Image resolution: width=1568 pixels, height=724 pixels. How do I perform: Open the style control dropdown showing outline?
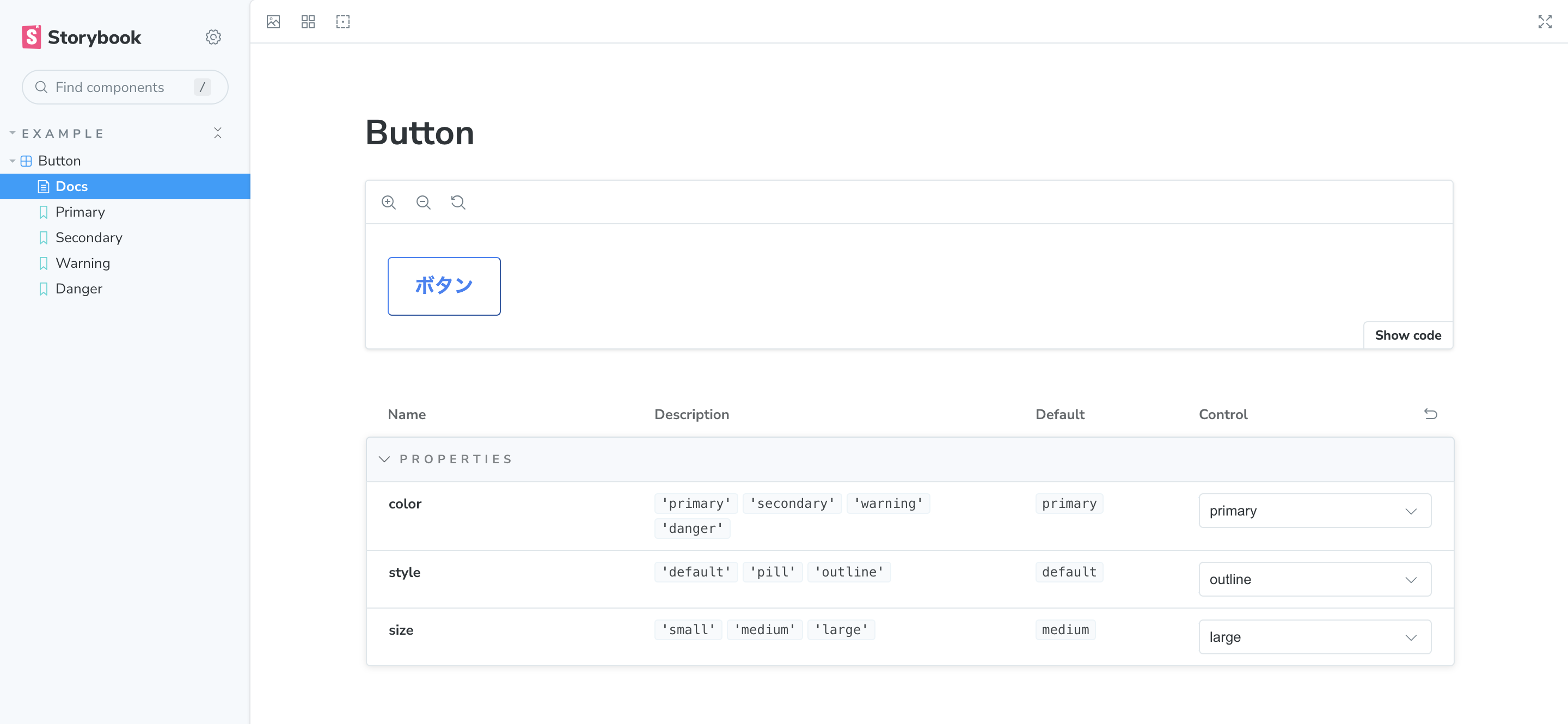[1314, 579]
